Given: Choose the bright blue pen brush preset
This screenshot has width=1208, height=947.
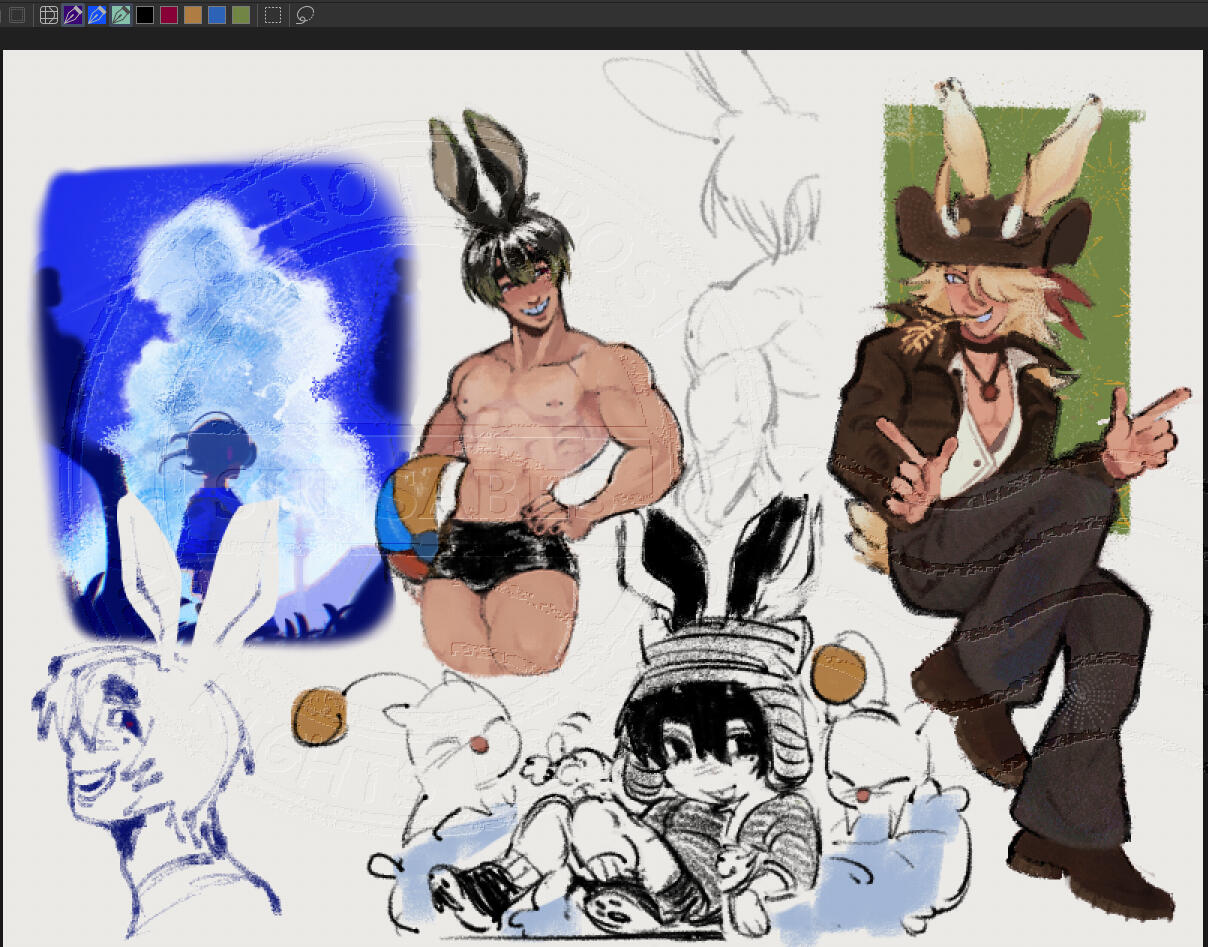Looking at the screenshot, I should tap(97, 15).
